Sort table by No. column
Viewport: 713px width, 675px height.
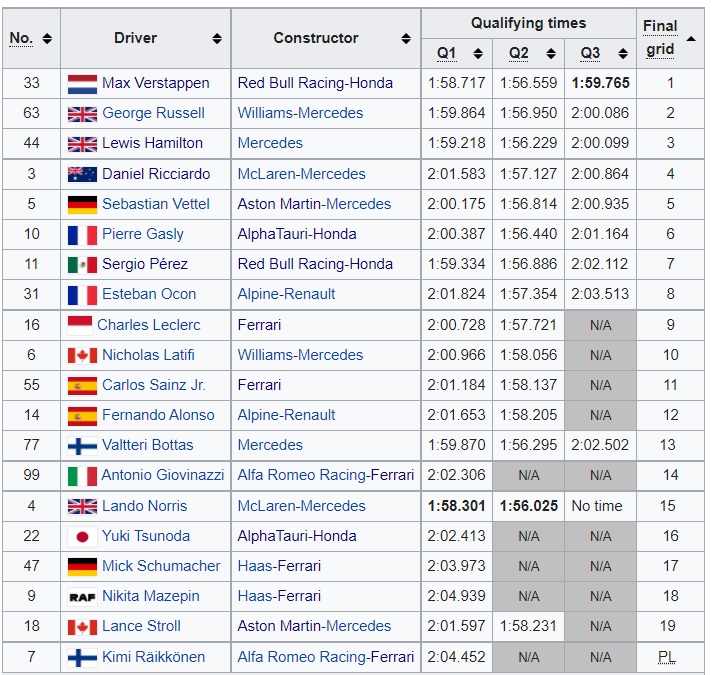point(47,39)
